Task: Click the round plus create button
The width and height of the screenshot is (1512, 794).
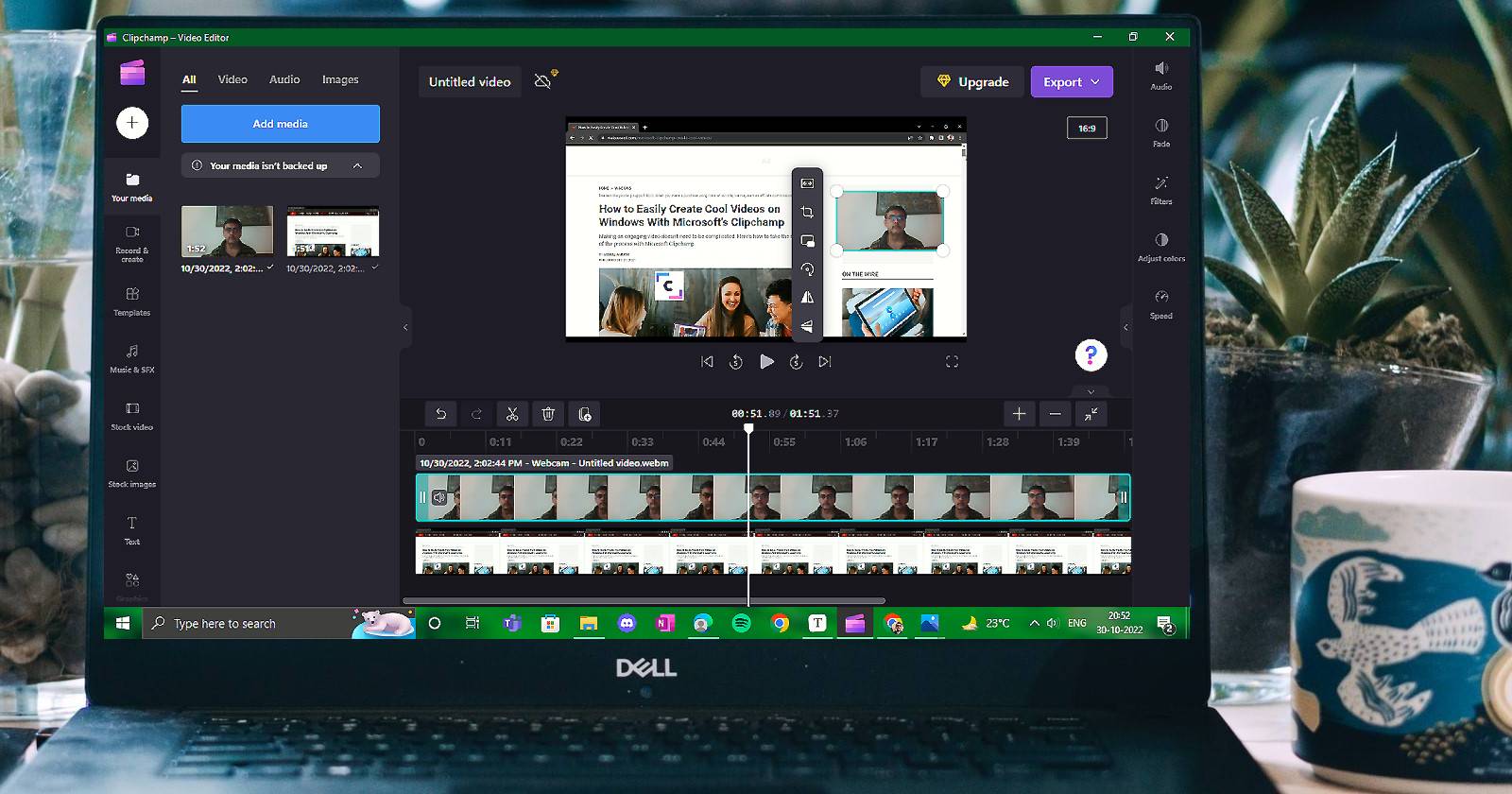Action: point(132,123)
